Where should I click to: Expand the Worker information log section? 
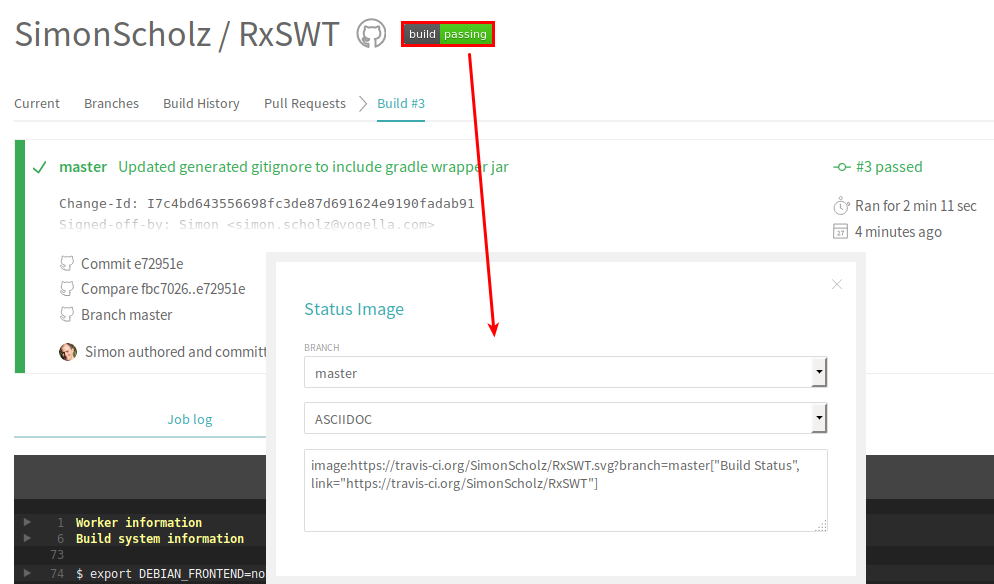tap(27, 522)
